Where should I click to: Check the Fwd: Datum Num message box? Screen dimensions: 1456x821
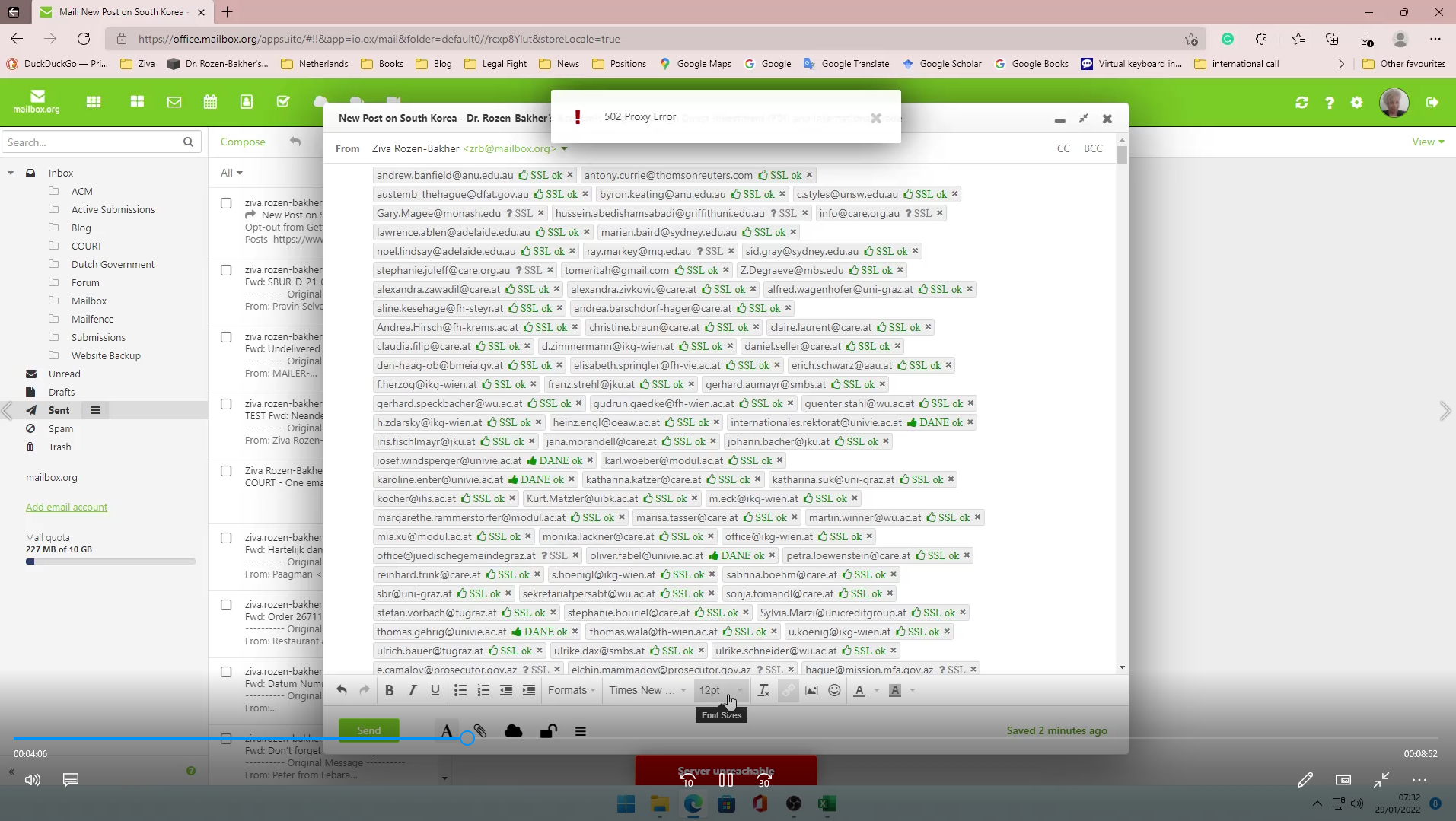pos(226,672)
